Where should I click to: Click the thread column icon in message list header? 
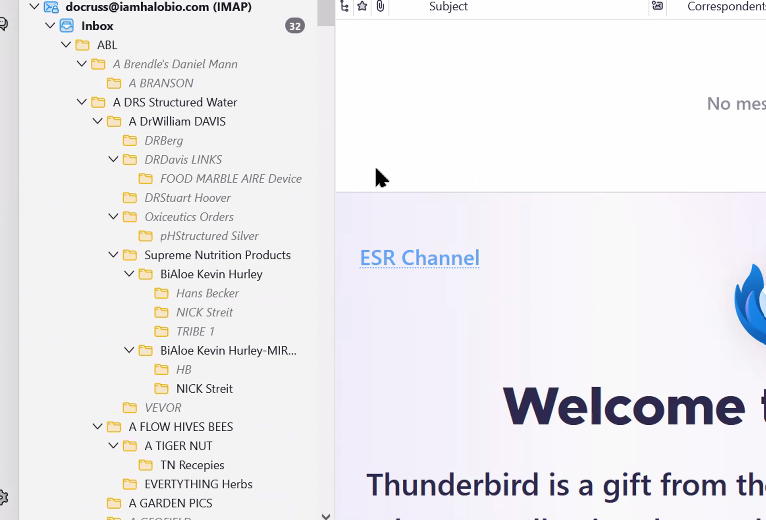(x=344, y=6)
